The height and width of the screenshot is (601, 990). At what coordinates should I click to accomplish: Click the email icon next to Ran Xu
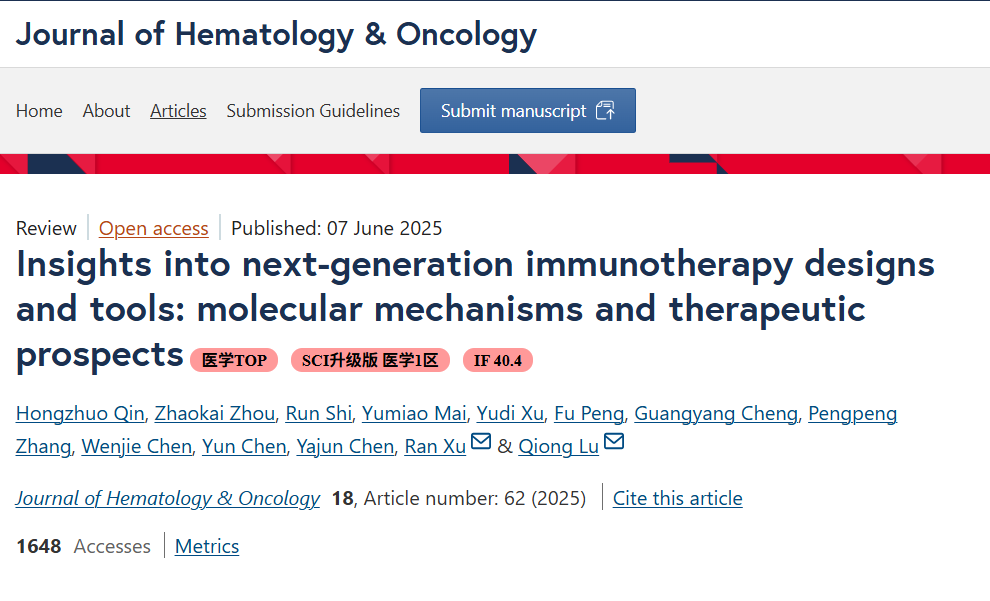point(481,442)
